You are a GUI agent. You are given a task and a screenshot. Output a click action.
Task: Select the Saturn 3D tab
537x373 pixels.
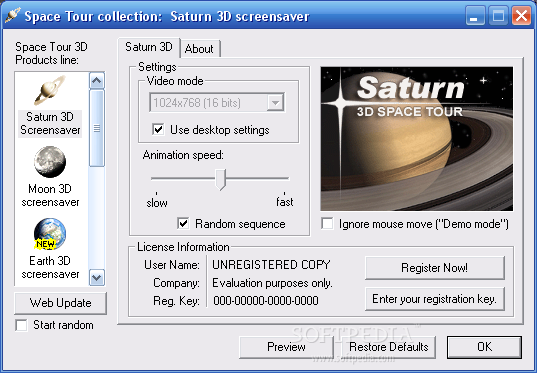149,47
